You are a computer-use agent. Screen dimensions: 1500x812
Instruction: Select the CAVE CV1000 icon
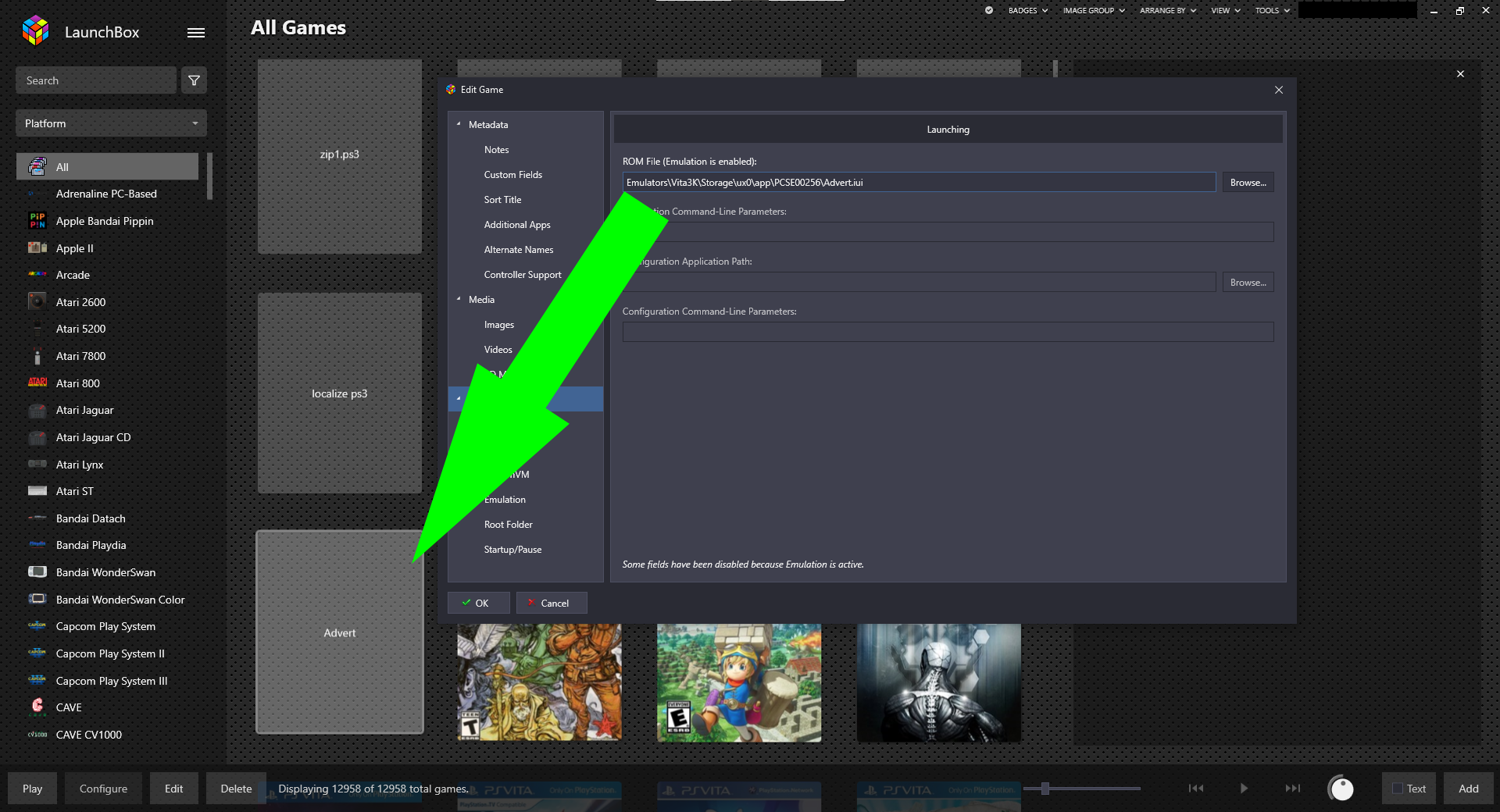pos(37,735)
